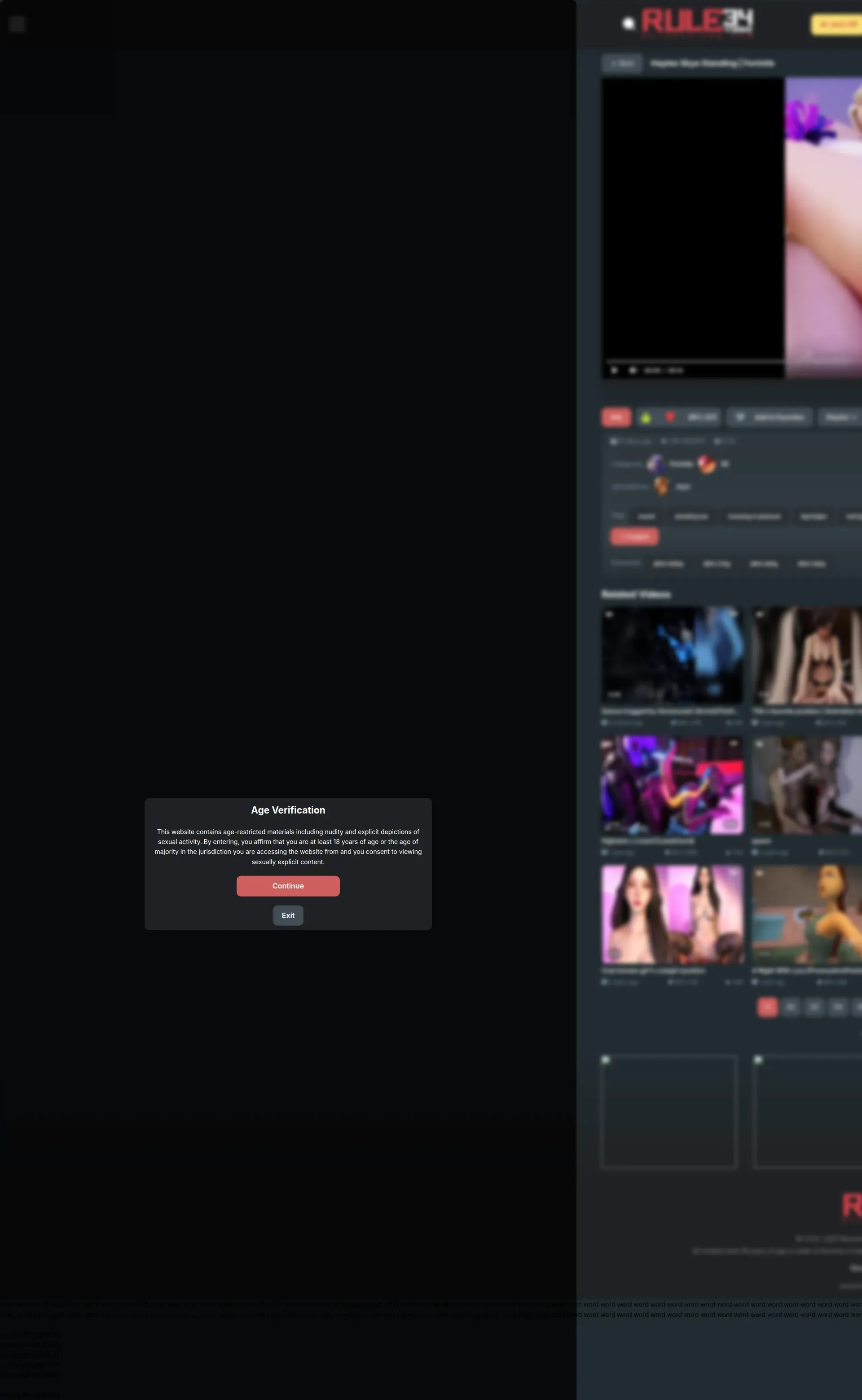
Task: Click the first tag chip in the tags row
Action: 646,516
